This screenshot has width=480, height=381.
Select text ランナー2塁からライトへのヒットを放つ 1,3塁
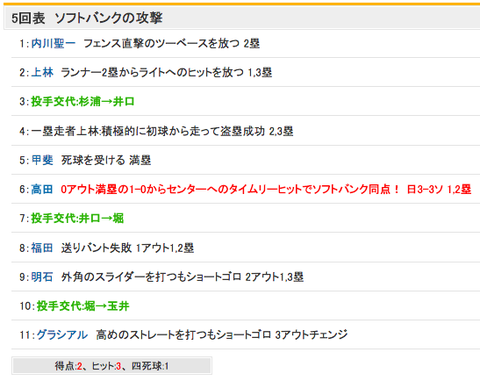click(x=166, y=72)
